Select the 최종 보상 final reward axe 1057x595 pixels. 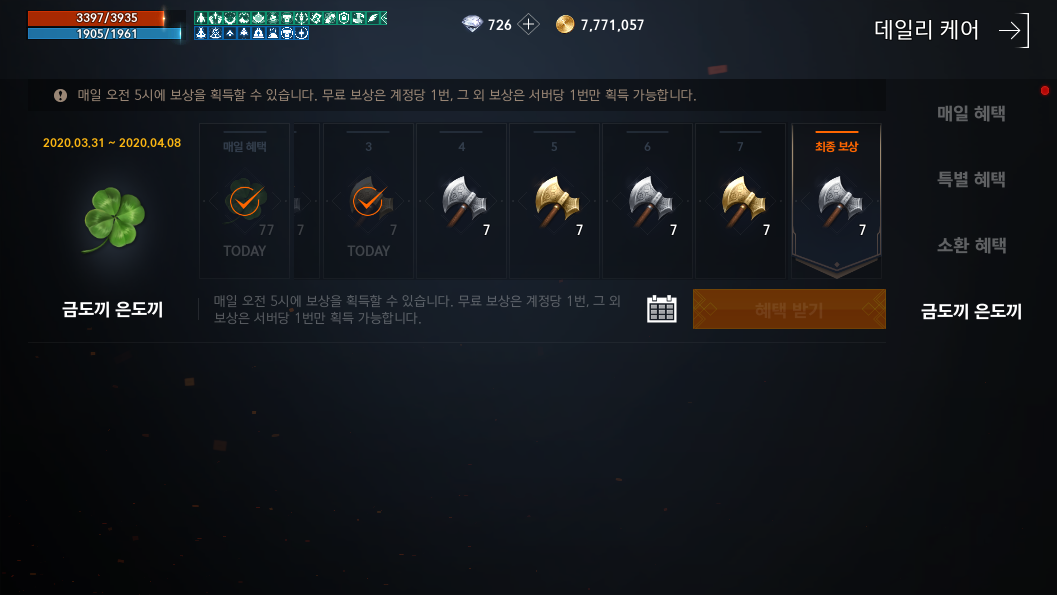(x=836, y=201)
